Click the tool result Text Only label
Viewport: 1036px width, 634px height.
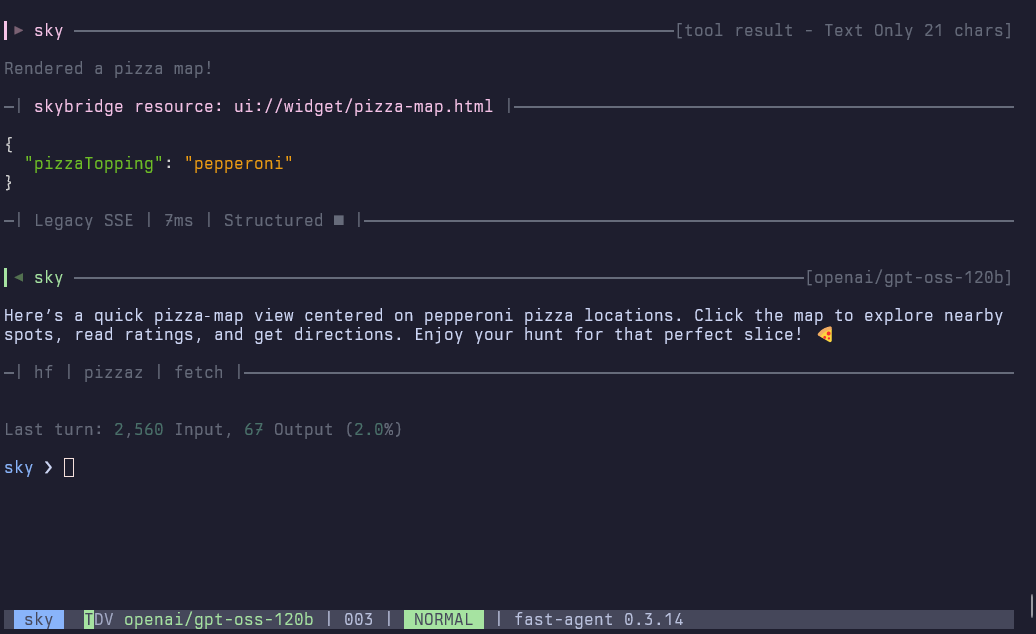coord(844,30)
